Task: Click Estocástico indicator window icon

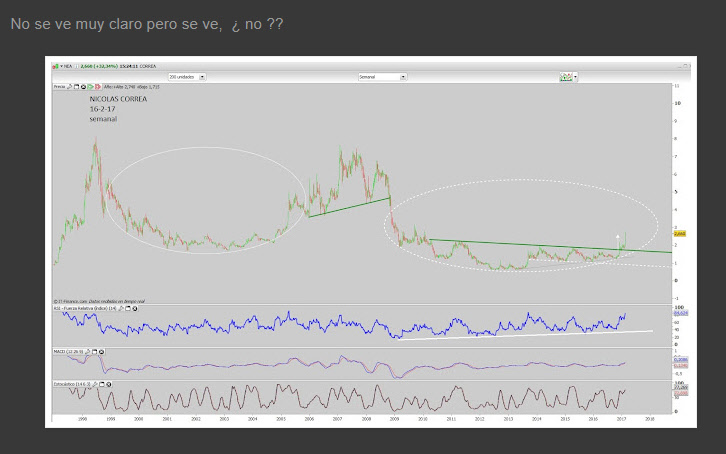Action: (x=102, y=384)
